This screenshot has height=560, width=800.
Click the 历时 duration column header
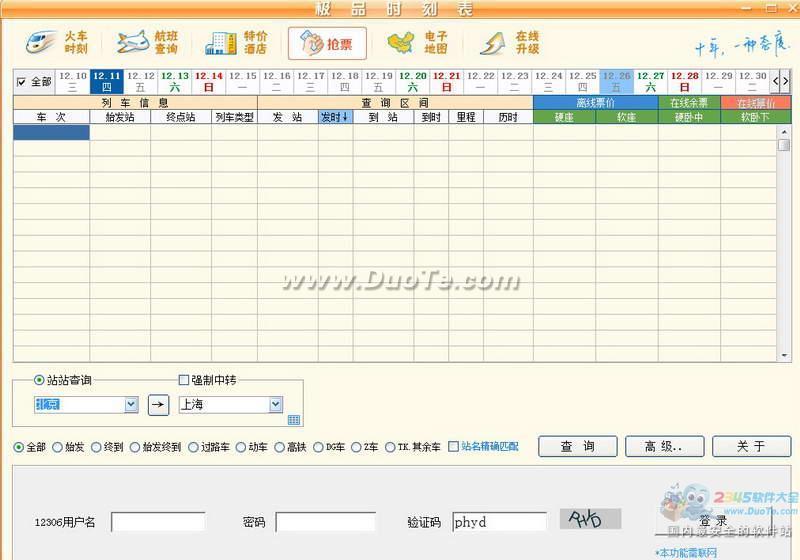(508, 117)
